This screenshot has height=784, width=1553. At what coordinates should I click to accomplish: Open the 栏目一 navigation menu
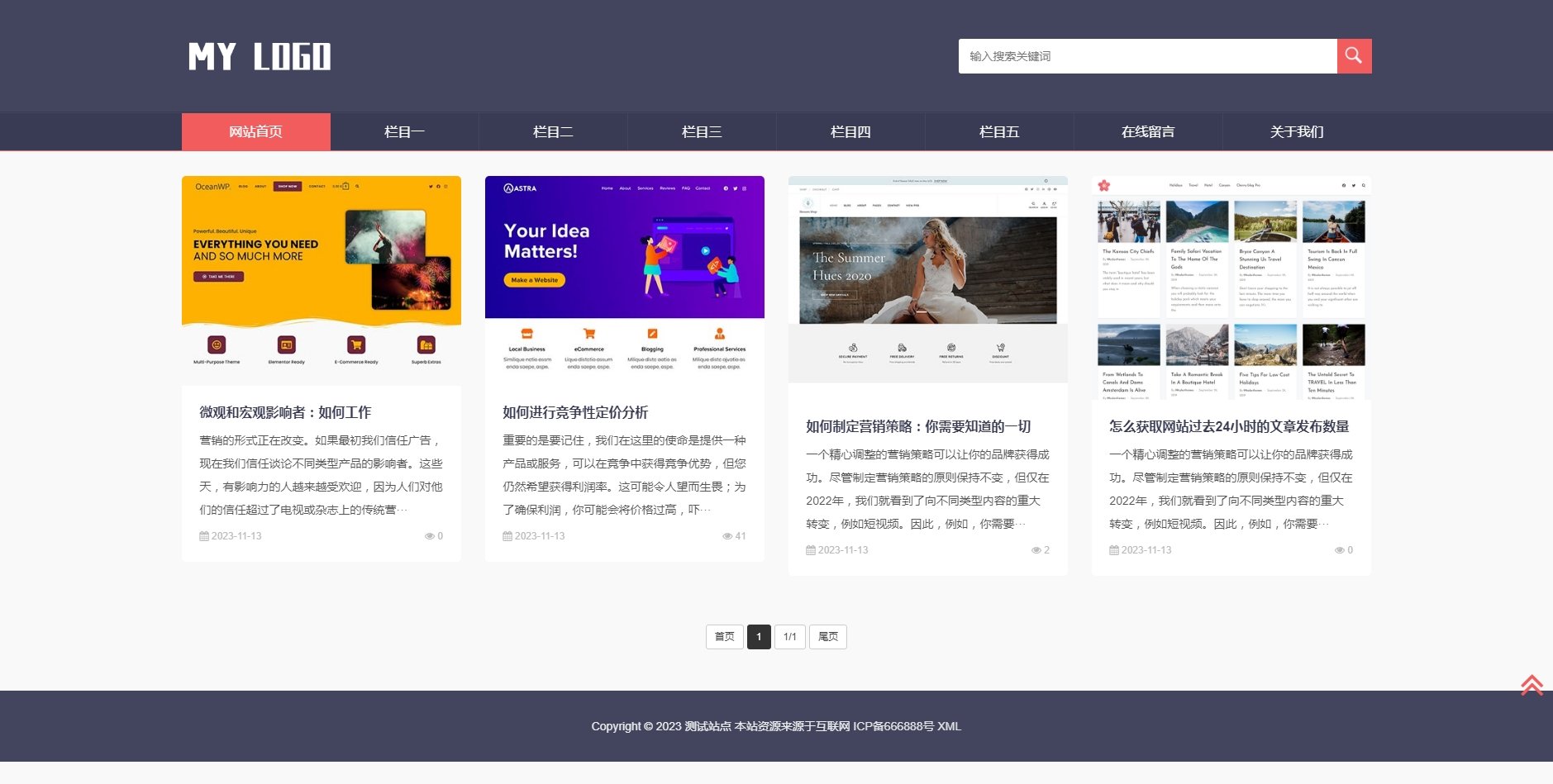coord(404,131)
